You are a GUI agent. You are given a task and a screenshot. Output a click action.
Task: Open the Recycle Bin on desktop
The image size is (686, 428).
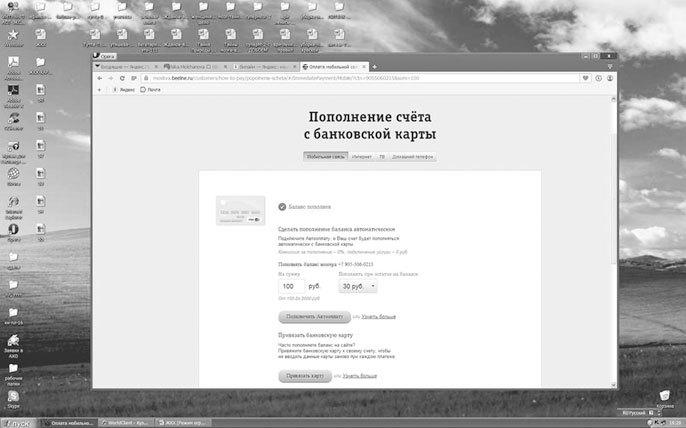click(x=663, y=397)
